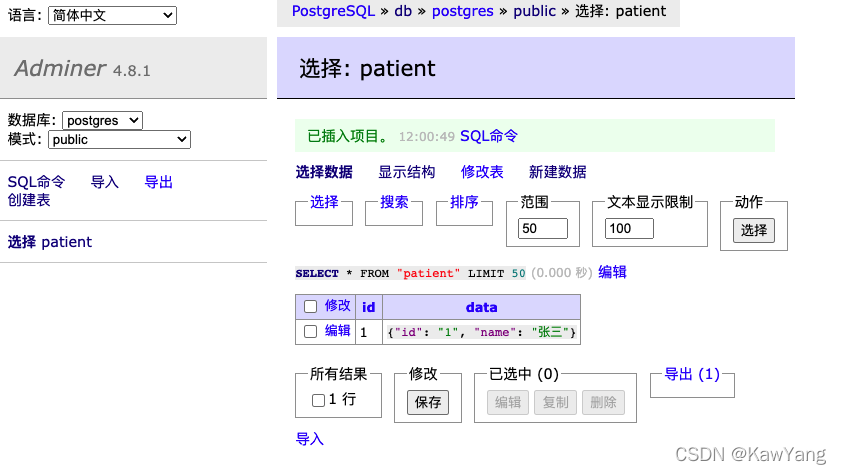Click 创建表 link in sidebar
Image resolution: width=841 pixels, height=474 pixels.
tap(29, 200)
